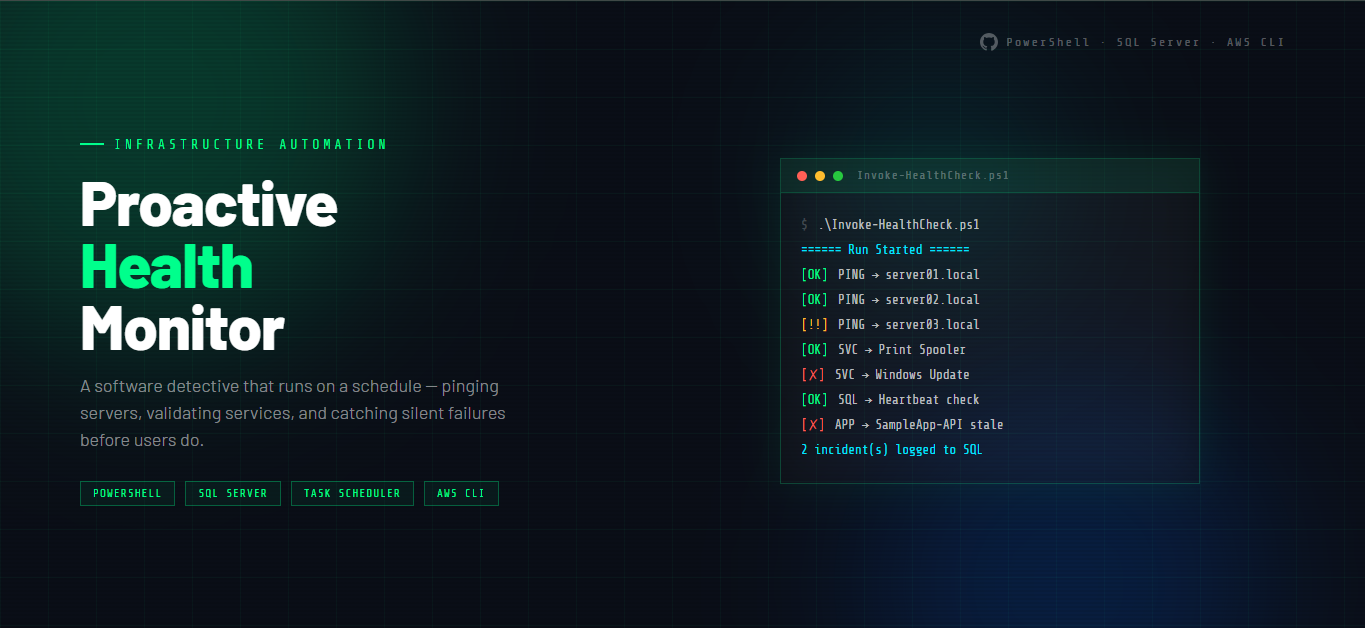The width and height of the screenshot is (1365, 628).
Task: Click the word Proactive in heading
Action: tap(209, 203)
